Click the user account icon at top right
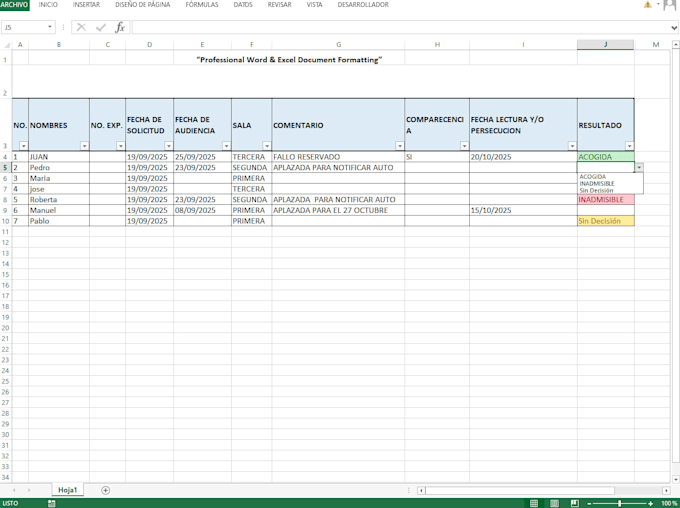This screenshot has height=508, width=680. tap(670, 5)
